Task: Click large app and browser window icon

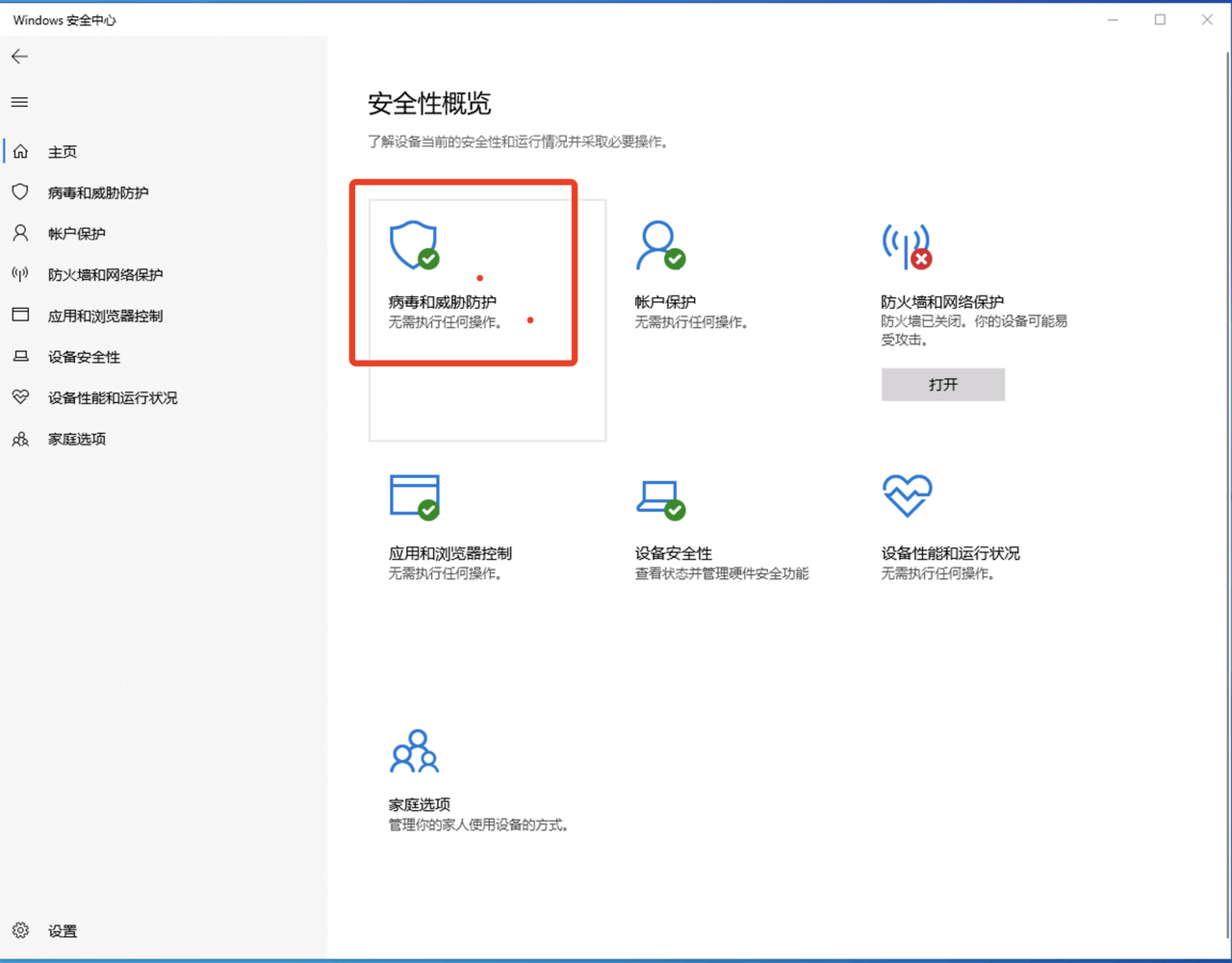Action: [x=415, y=497]
